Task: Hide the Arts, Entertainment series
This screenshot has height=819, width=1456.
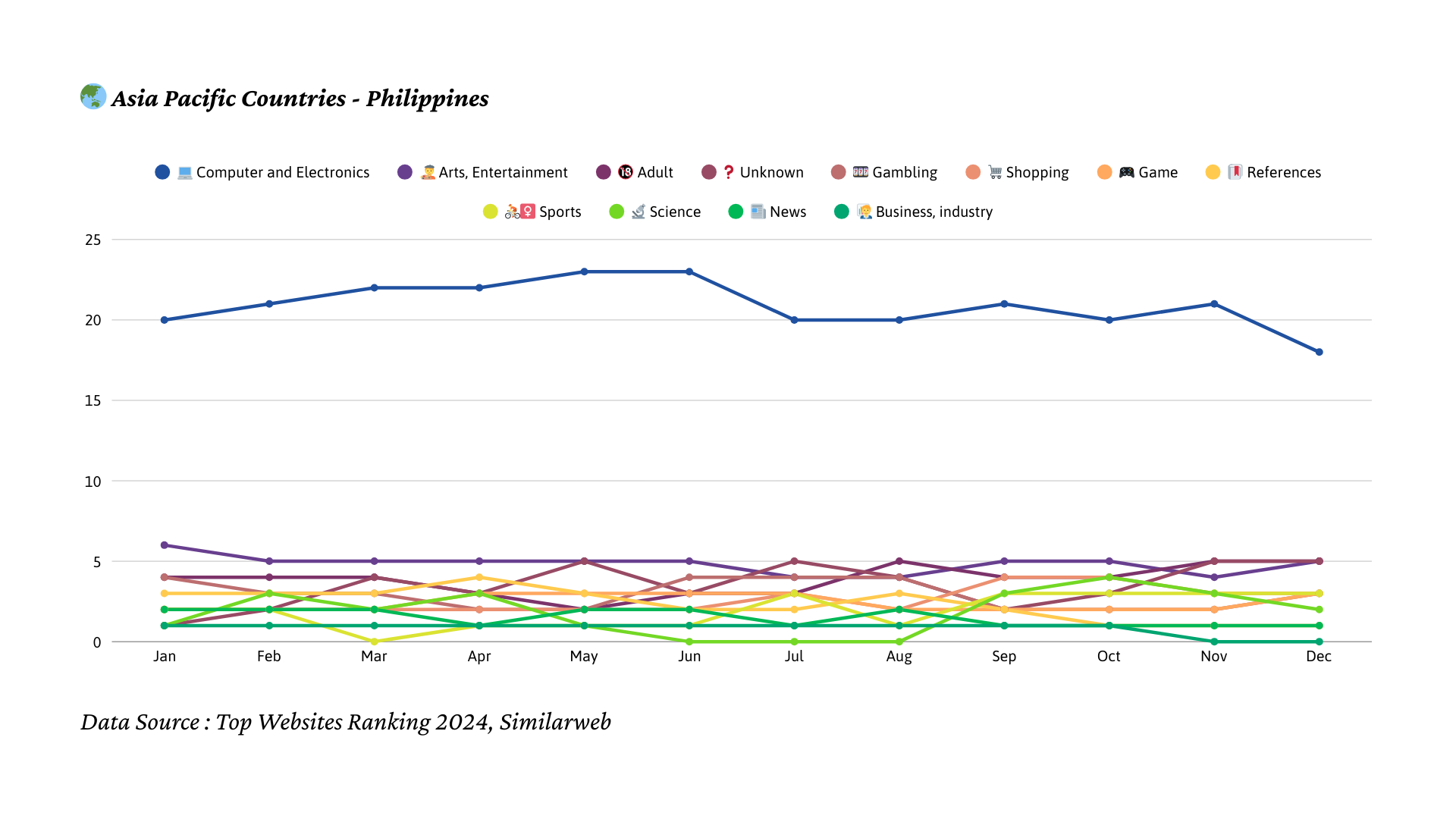Action: point(503,173)
